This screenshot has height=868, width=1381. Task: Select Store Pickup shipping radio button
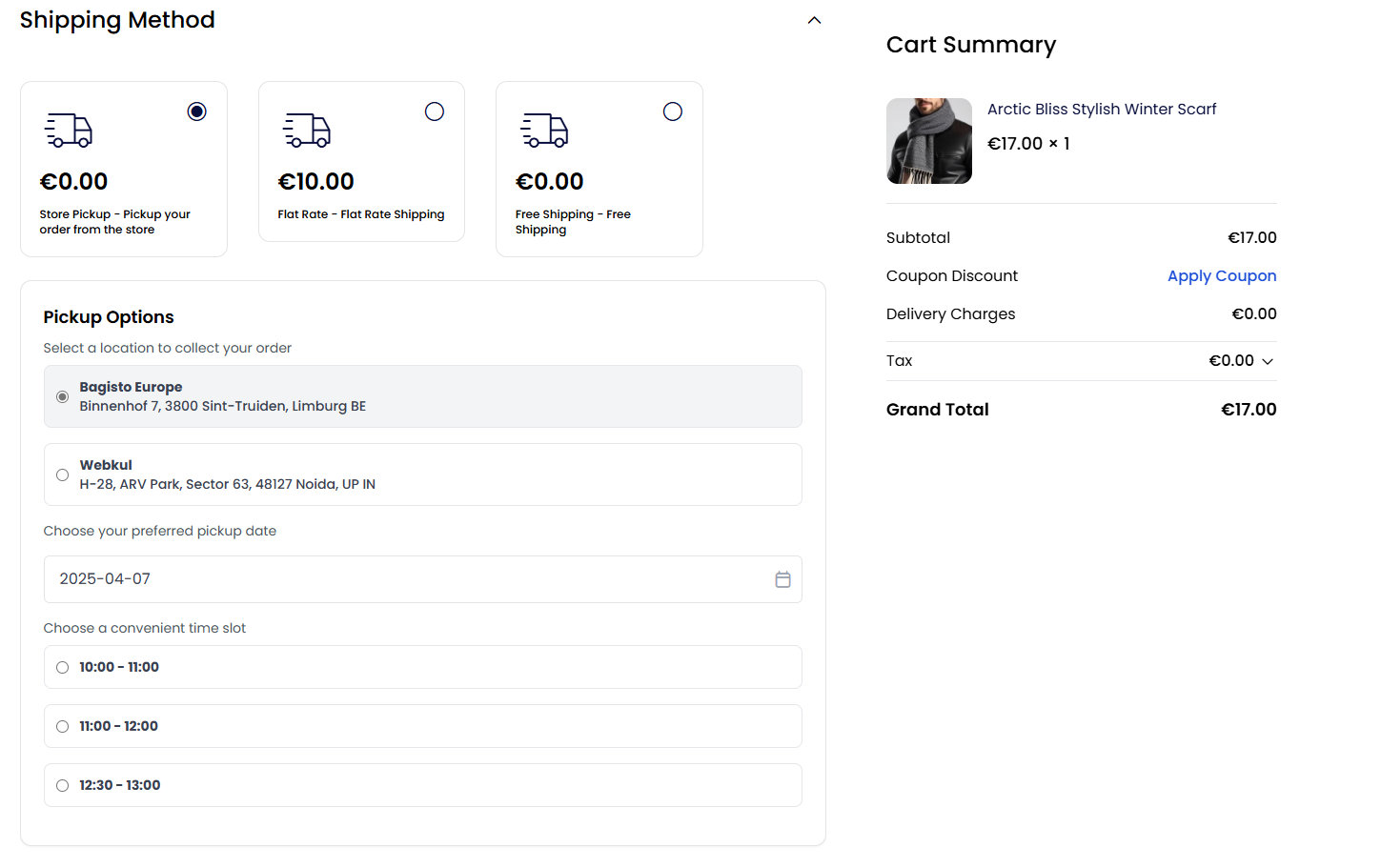pos(196,111)
